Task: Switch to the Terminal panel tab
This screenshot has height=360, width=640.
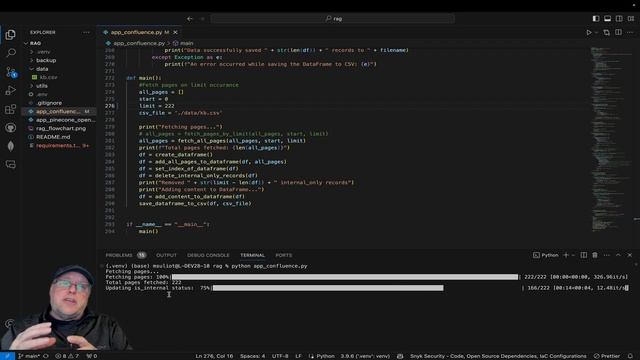Action: point(252,255)
